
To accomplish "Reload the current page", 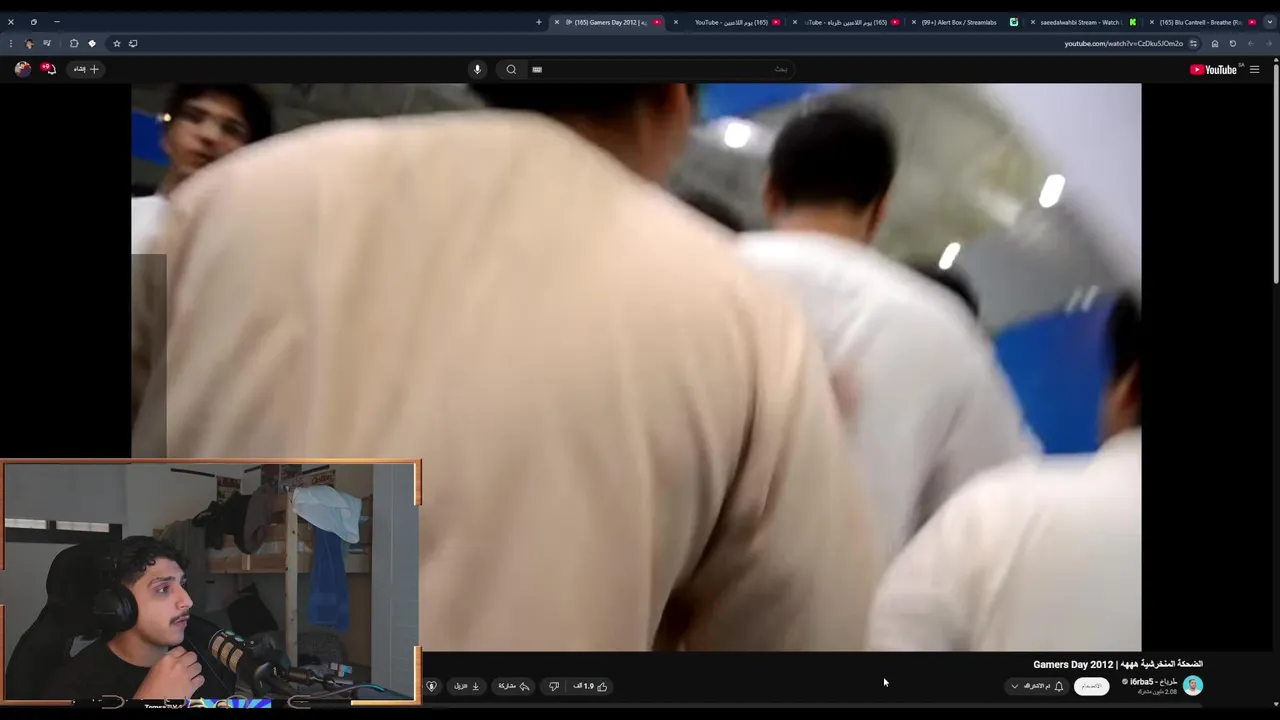I will (1233, 44).
